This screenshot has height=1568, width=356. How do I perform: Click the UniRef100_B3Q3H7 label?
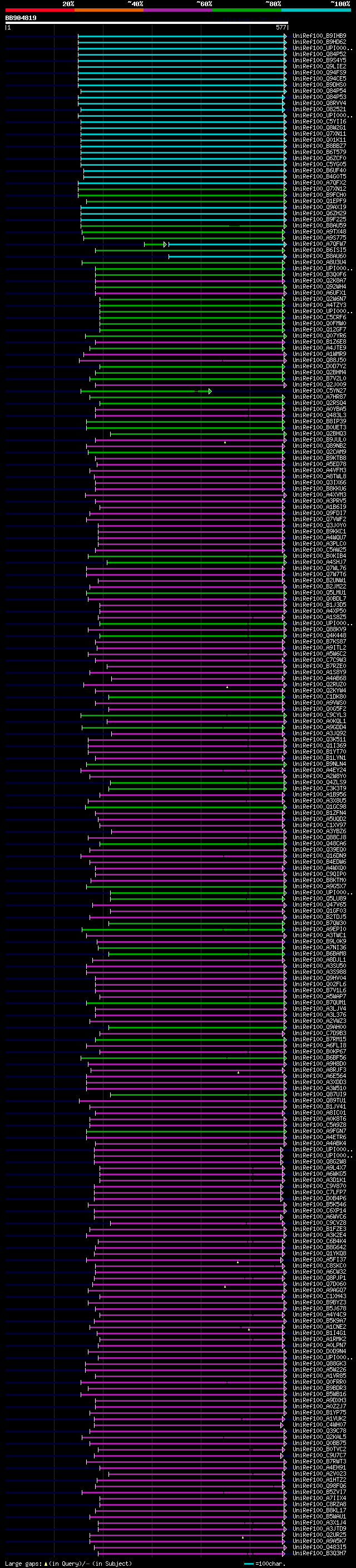pyautogui.click(x=319, y=1554)
